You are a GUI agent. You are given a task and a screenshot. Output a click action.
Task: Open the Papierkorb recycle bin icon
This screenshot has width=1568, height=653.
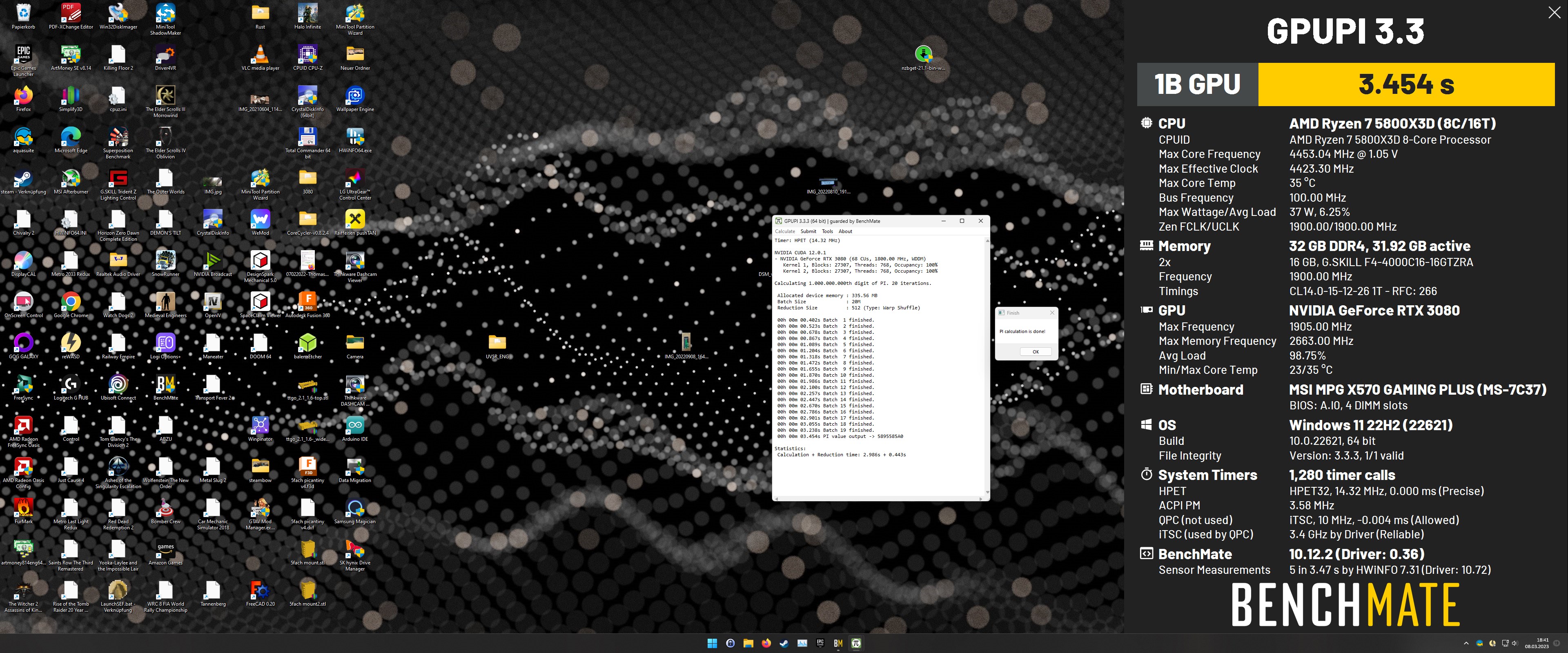pos(23,16)
